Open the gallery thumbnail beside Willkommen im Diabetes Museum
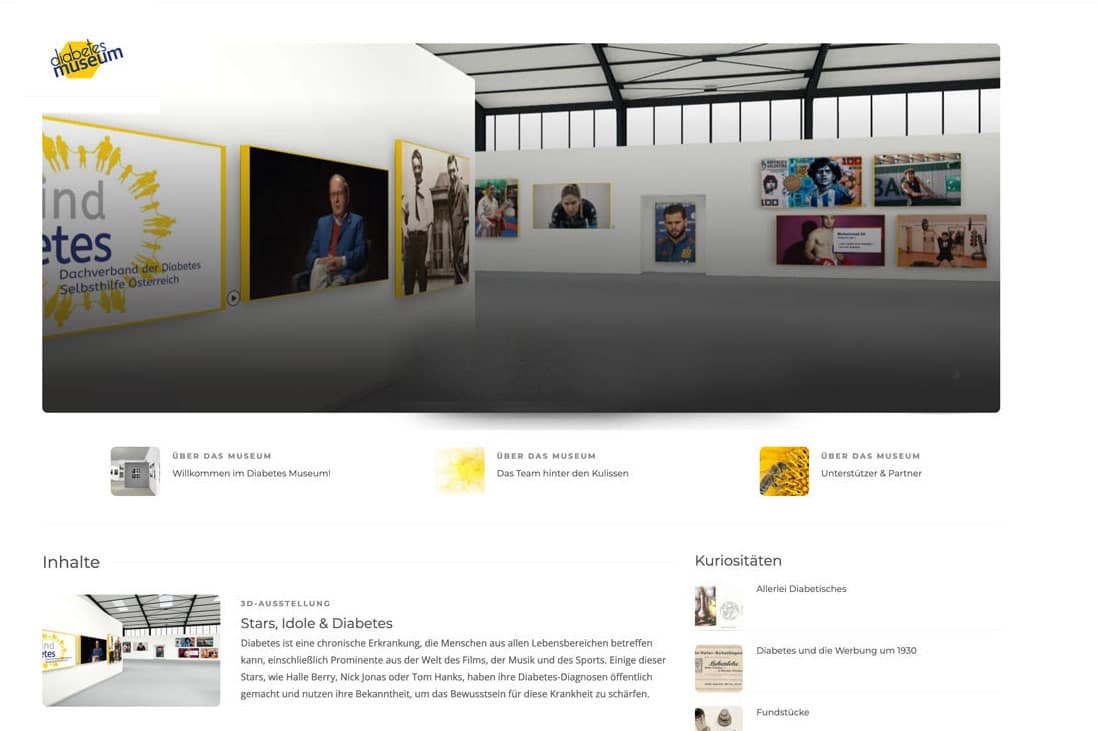The height and width of the screenshot is (731, 1097). 135,471
